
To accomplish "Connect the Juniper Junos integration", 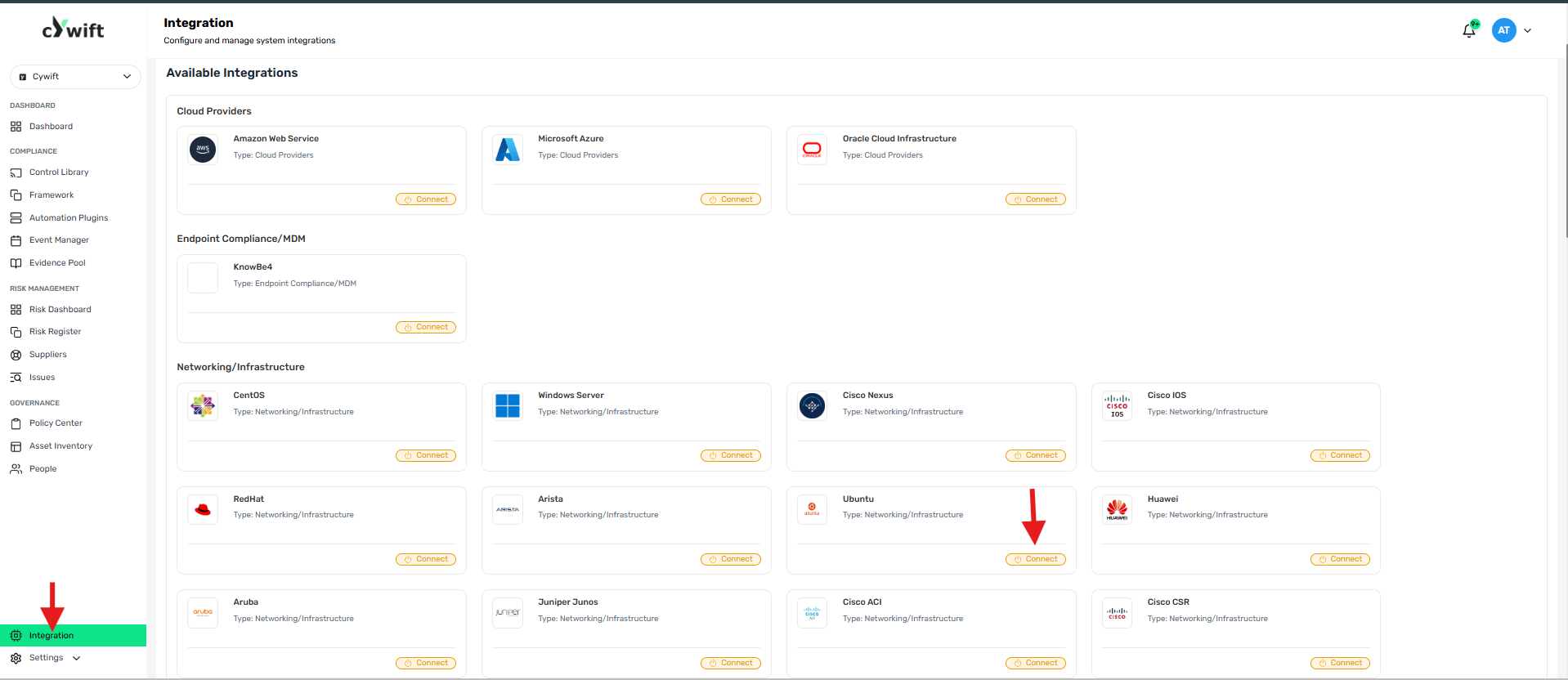I will (x=731, y=664).
